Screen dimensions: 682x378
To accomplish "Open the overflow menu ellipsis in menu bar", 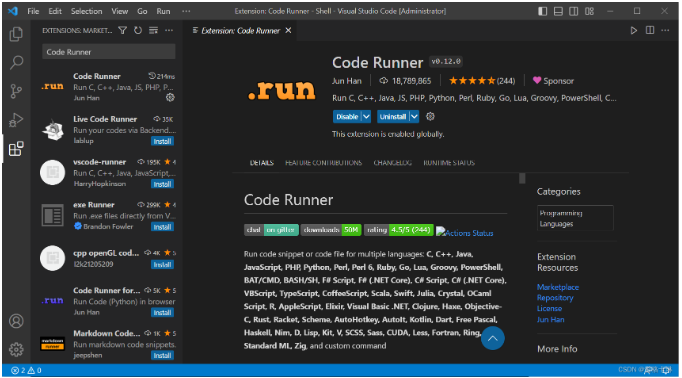I will pos(186,11).
